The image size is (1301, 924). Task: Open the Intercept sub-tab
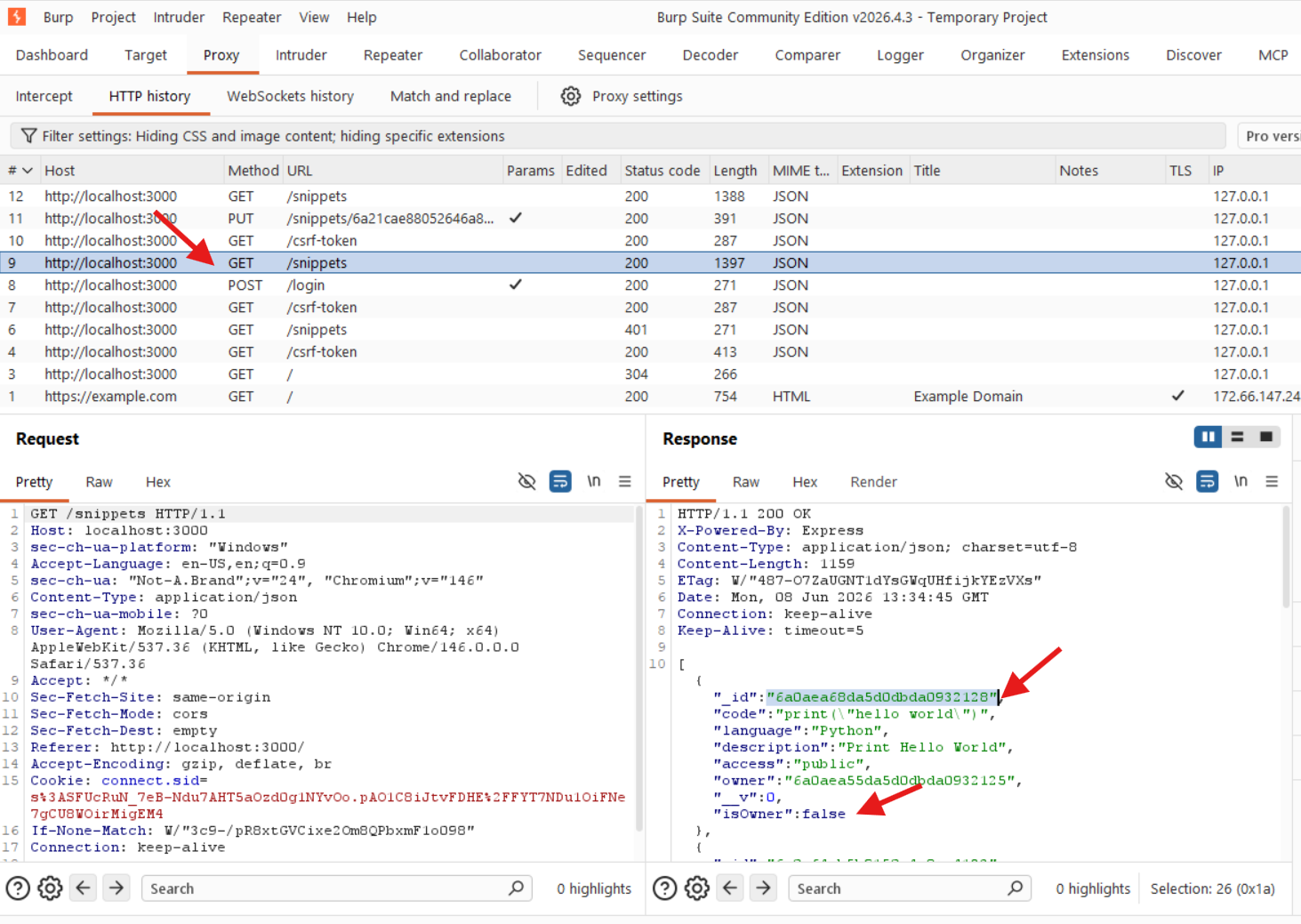tap(44, 96)
